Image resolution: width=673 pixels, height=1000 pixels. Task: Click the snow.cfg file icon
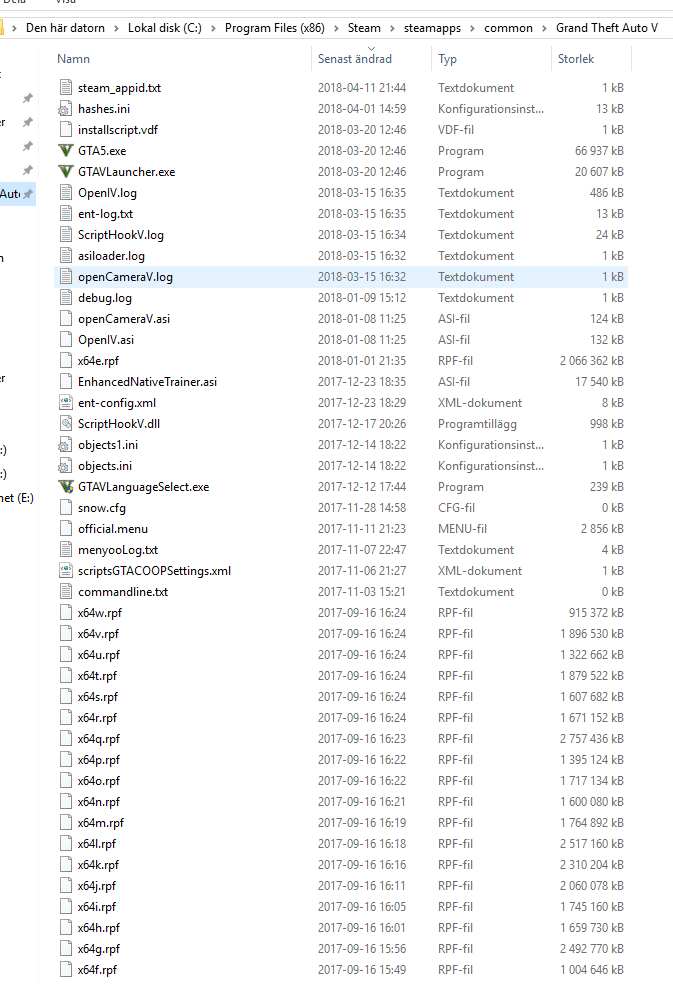(65, 508)
